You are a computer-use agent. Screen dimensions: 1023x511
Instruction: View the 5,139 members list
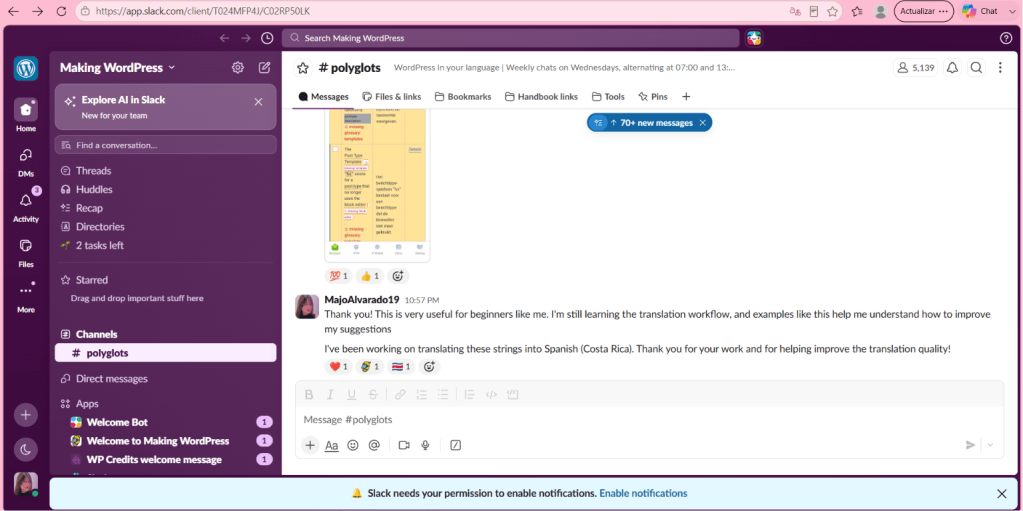coord(916,68)
